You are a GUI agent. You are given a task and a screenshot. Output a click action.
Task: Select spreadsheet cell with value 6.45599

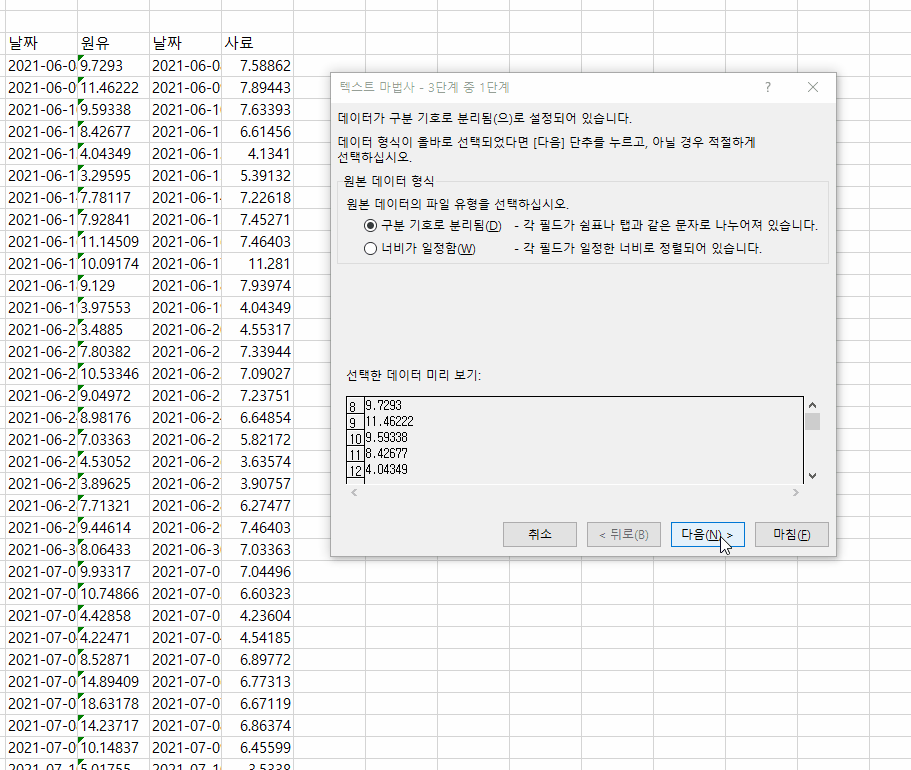tap(257, 747)
